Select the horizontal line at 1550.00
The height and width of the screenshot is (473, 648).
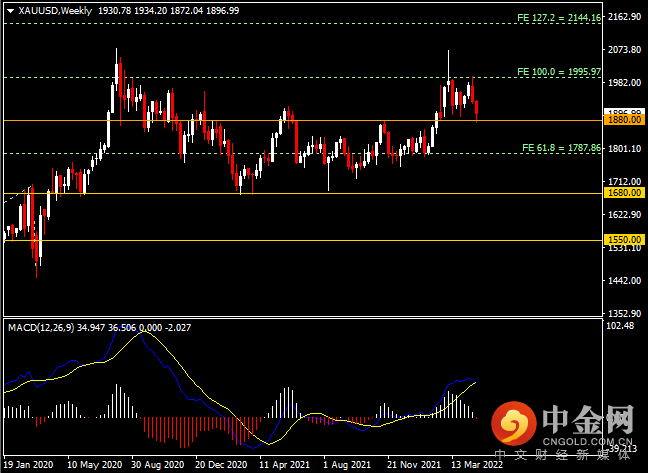[x=303, y=240]
